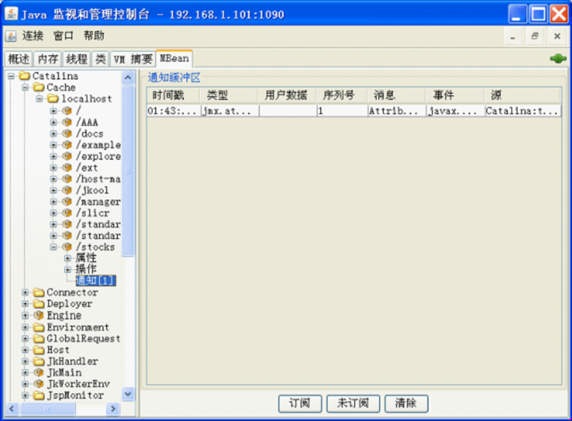Click the MBean icon beside /jkool
Viewport: 572px width, 421px height.
coord(67,190)
